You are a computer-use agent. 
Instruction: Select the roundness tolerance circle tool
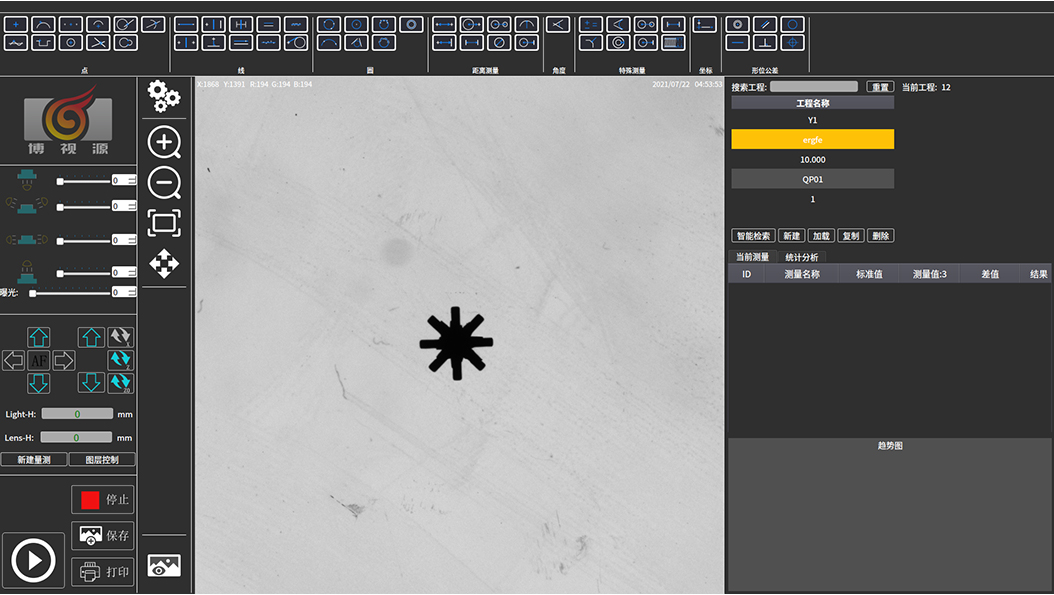793,24
